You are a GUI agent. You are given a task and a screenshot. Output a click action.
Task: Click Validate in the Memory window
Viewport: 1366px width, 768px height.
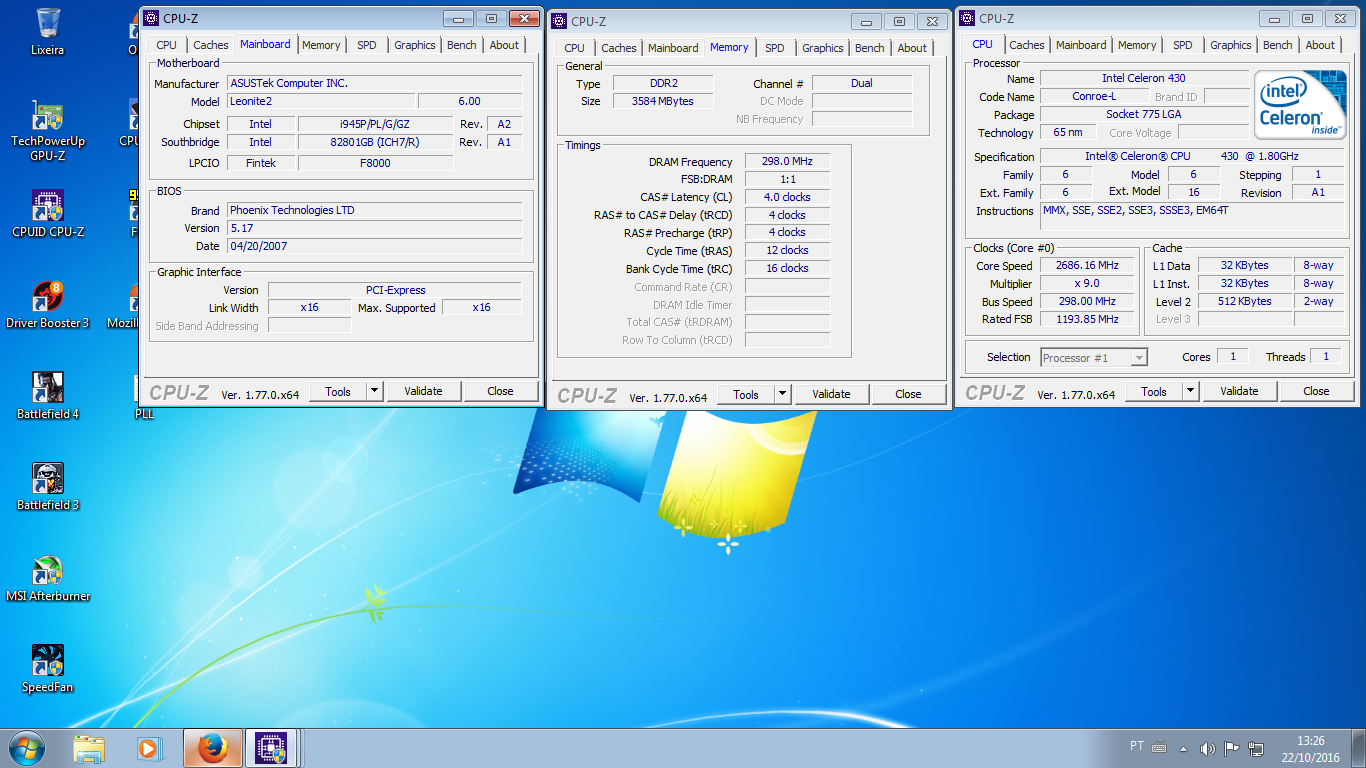click(x=831, y=394)
